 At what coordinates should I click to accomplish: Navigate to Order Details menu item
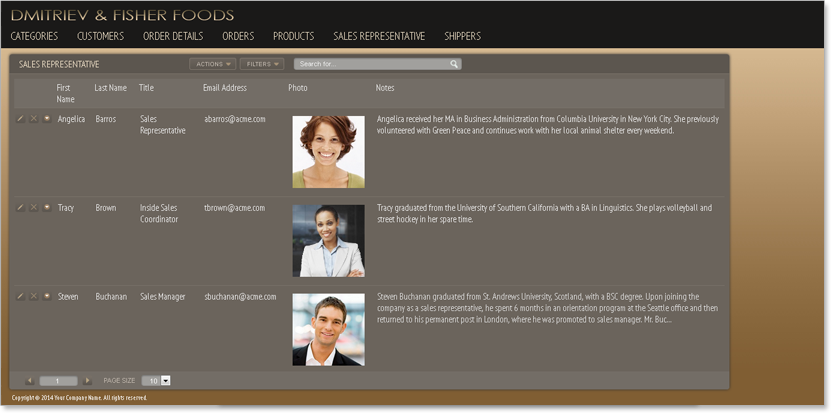[173, 36]
